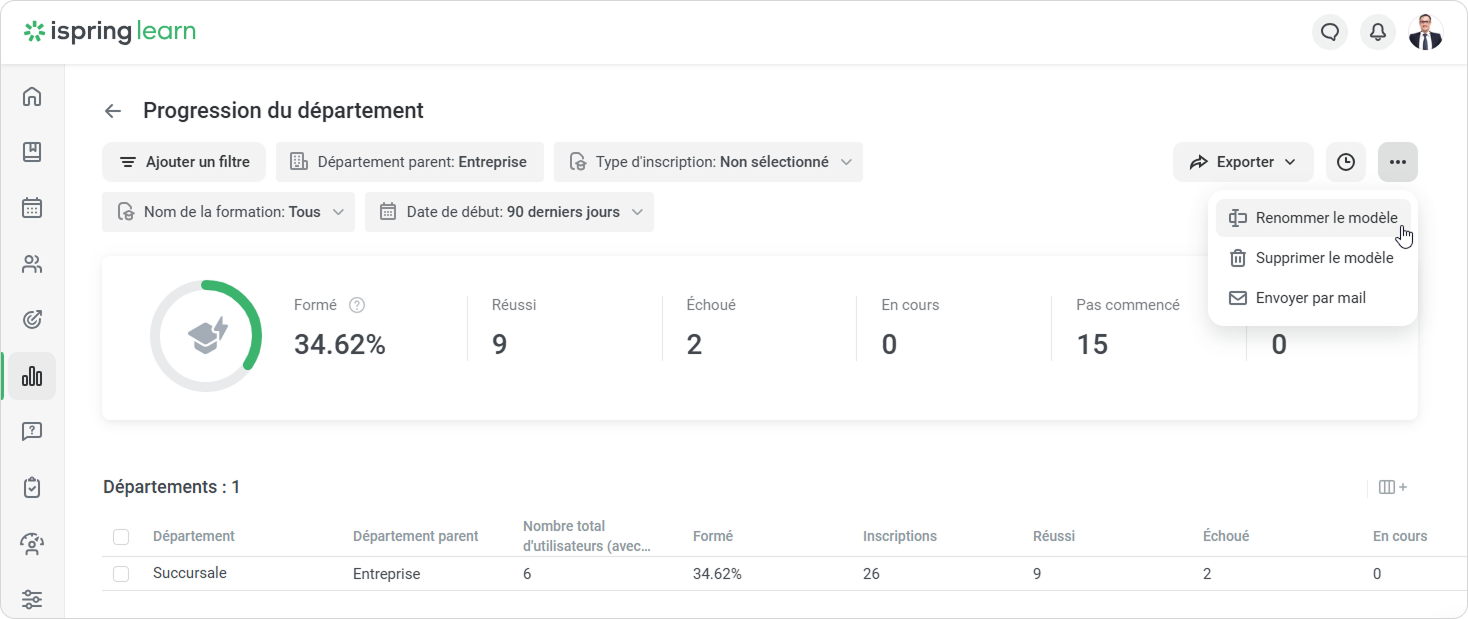The width and height of the screenshot is (1468, 619).
Task: Open the Home icon in sidebar
Action: pos(32,97)
